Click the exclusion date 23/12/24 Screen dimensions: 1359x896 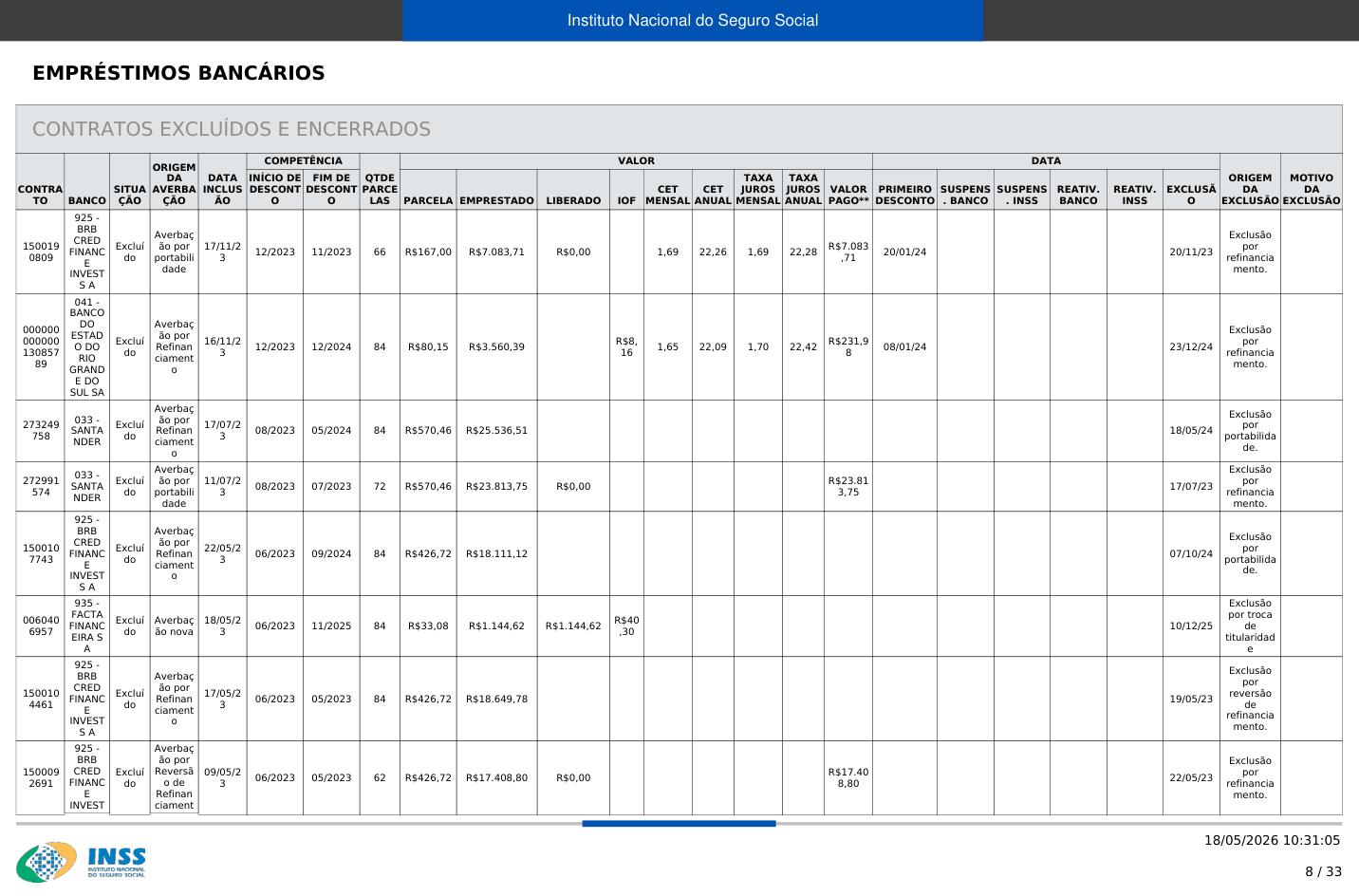pyautogui.click(x=1191, y=346)
